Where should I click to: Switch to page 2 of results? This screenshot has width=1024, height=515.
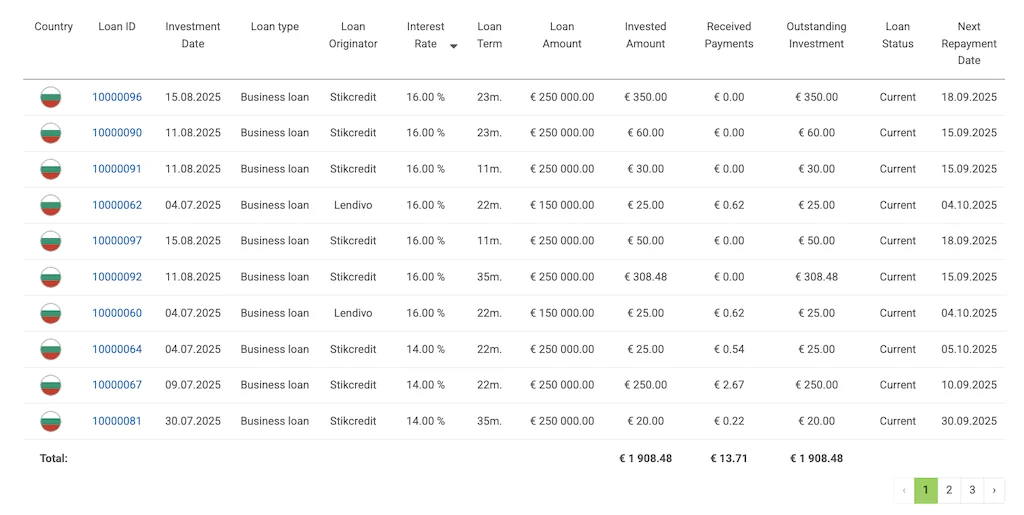949,490
